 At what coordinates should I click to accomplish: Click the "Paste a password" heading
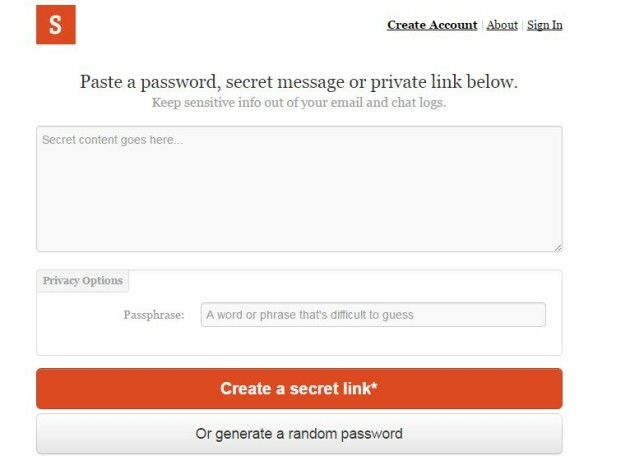(299, 81)
